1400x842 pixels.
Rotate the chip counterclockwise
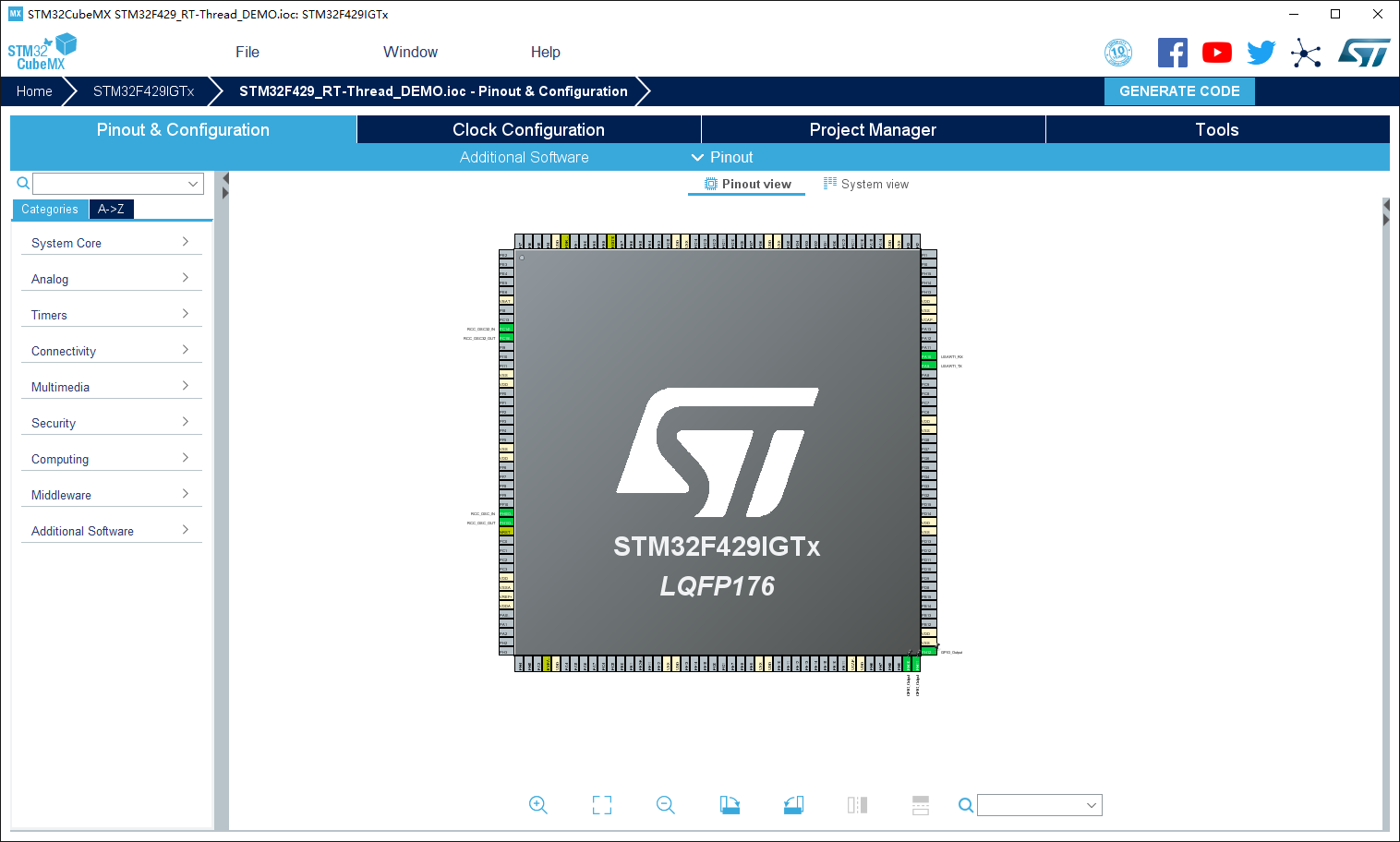(792, 804)
